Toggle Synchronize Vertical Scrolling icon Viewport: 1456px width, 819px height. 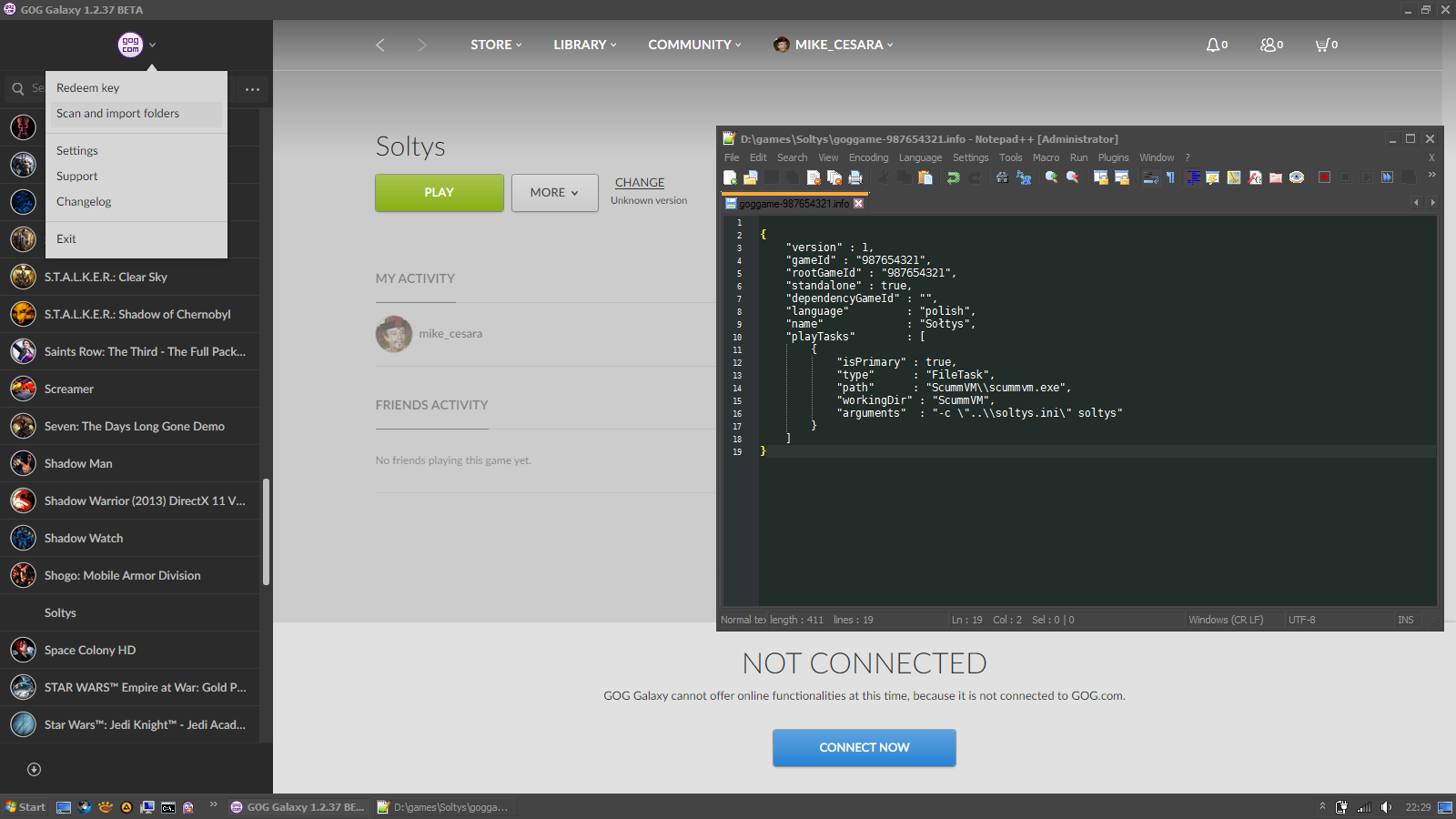[1100, 177]
